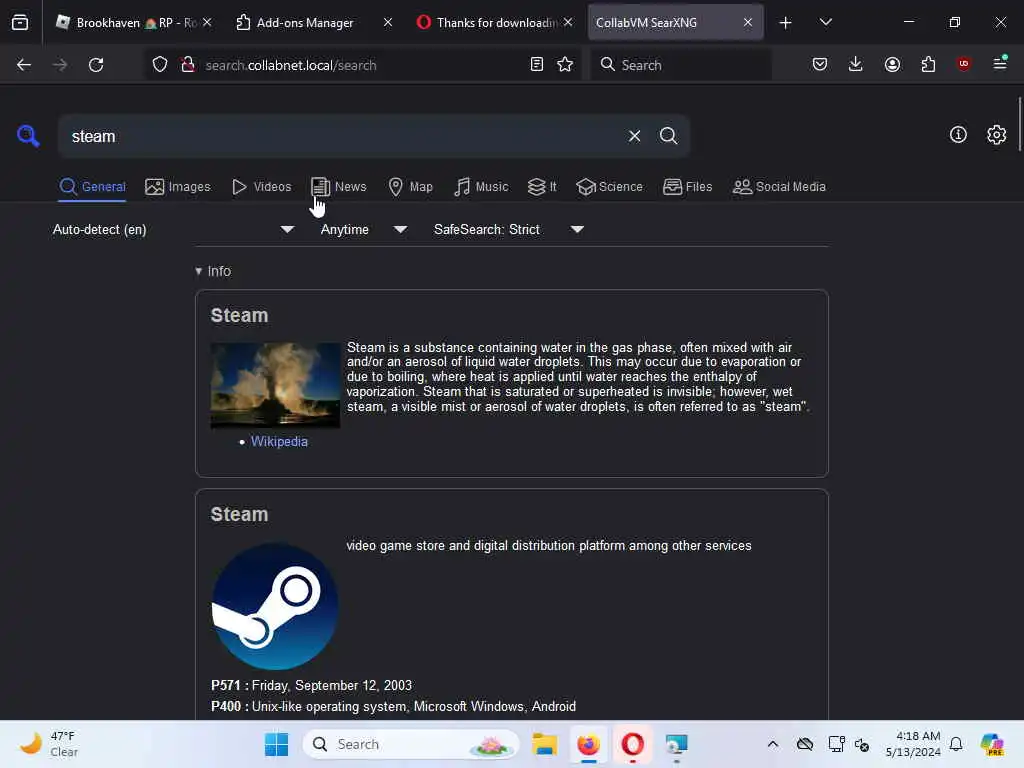Collapse the Info section
The height and width of the screenshot is (768, 1024).
pos(213,271)
